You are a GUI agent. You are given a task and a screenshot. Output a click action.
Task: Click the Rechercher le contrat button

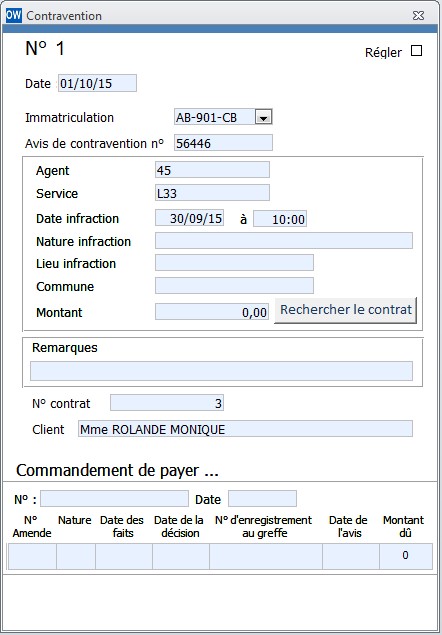[x=346, y=310]
